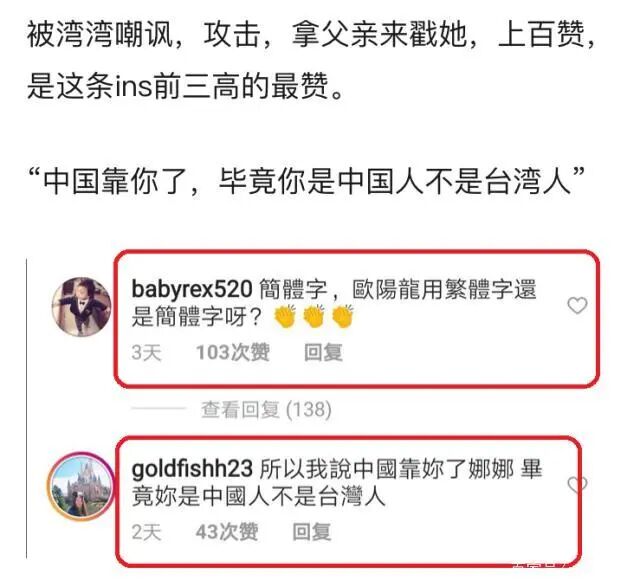Open the goldfishh23 username link
This screenshot has width=640, height=587.
point(192,469)
